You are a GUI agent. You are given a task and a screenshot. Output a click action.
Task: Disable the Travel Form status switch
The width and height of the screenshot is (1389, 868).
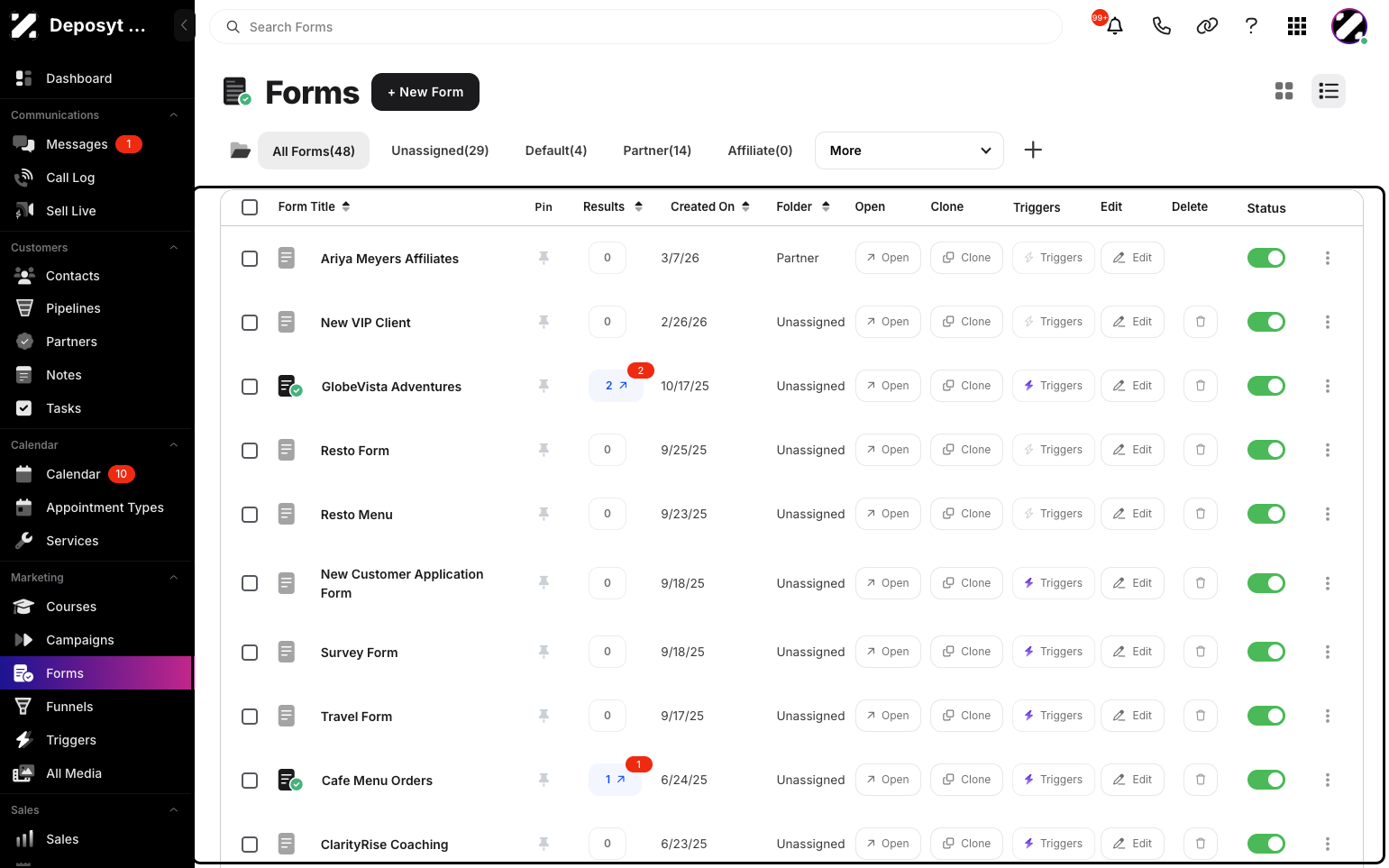[x=1266, y=716]
